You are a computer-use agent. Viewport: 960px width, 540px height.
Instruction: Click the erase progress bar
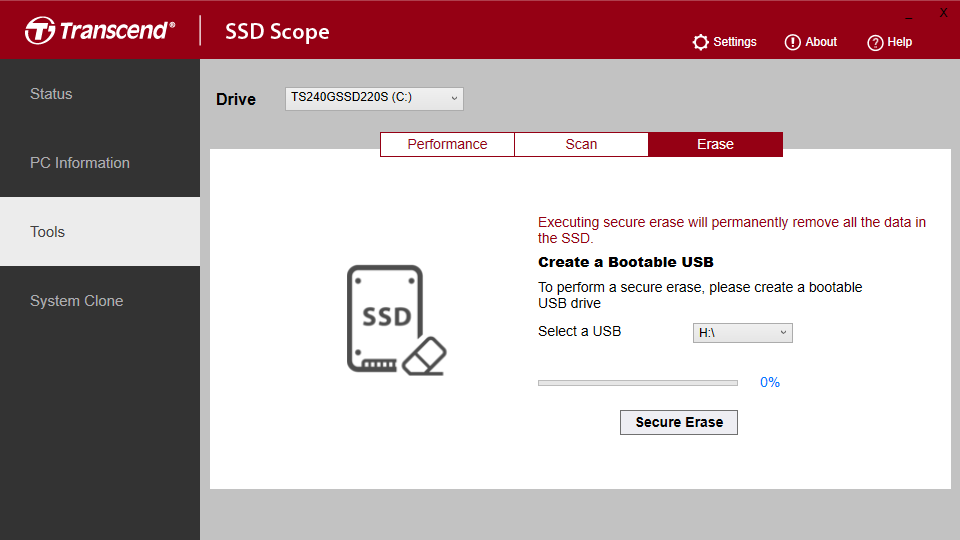pos(637,383)
